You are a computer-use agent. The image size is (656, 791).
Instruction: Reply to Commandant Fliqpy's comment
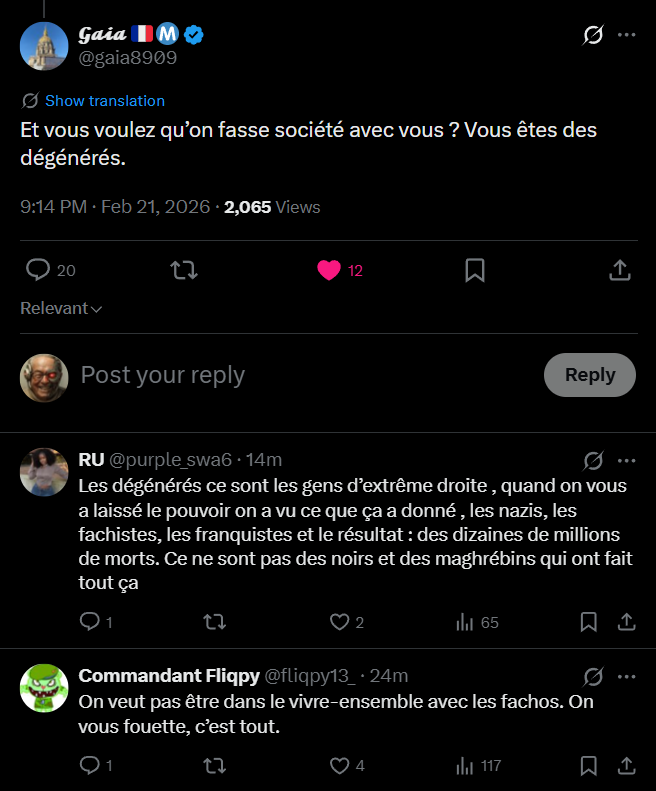point(89,766)
